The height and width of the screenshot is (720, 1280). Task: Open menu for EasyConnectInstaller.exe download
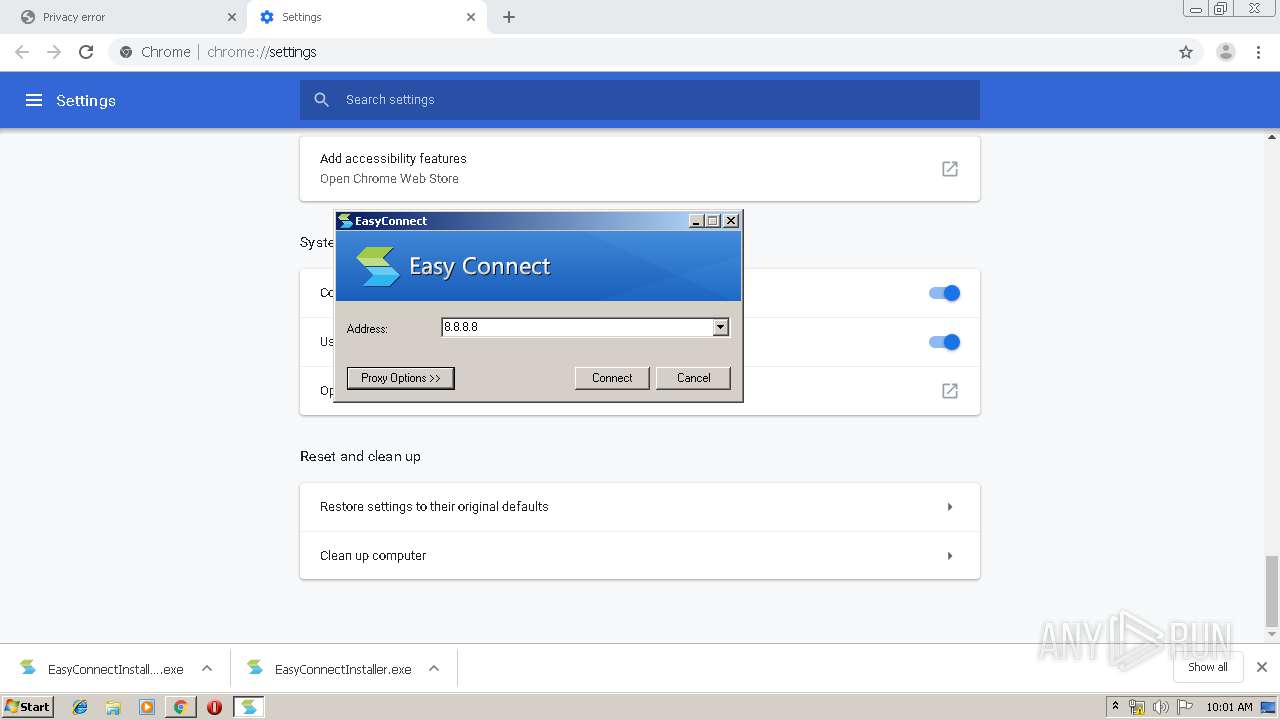click(434, 669)
